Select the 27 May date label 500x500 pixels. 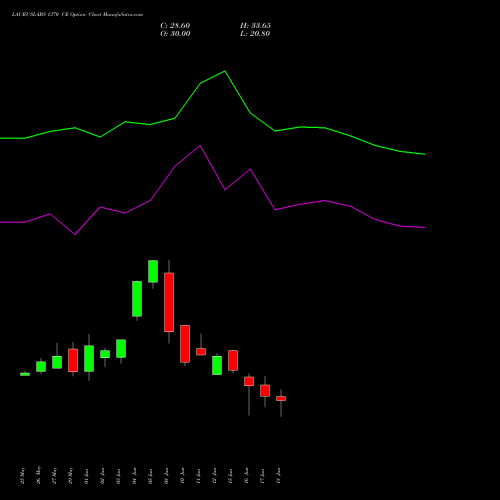pyautogui.click(x=54, y=476)
